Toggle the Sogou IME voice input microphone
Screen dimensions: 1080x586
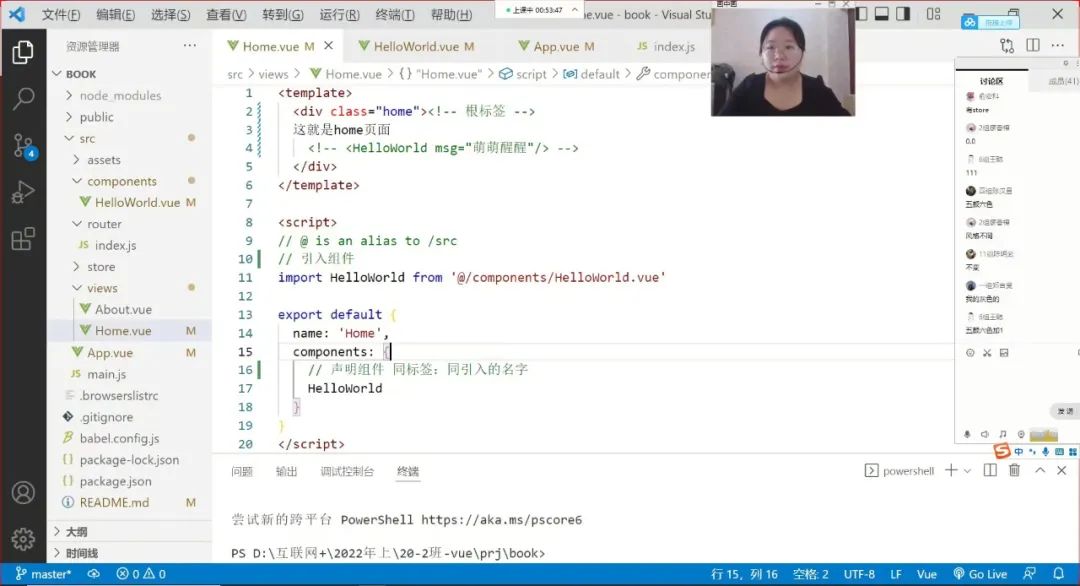1046,452
